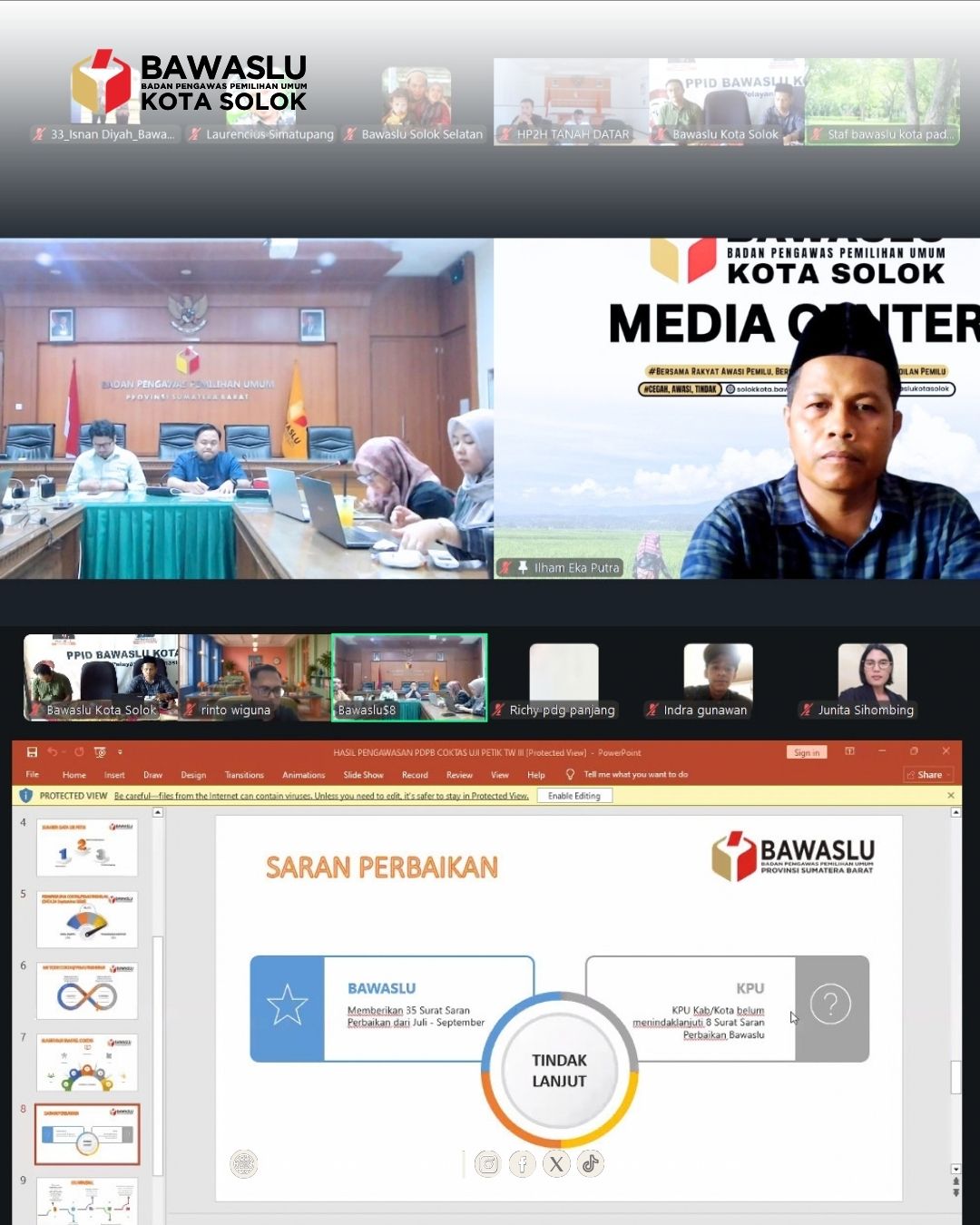Image resolution: width=980 pixels, height=1225 pixels.
Task: Select slide 4 thumbnail
Action: (x=87, y=848)
